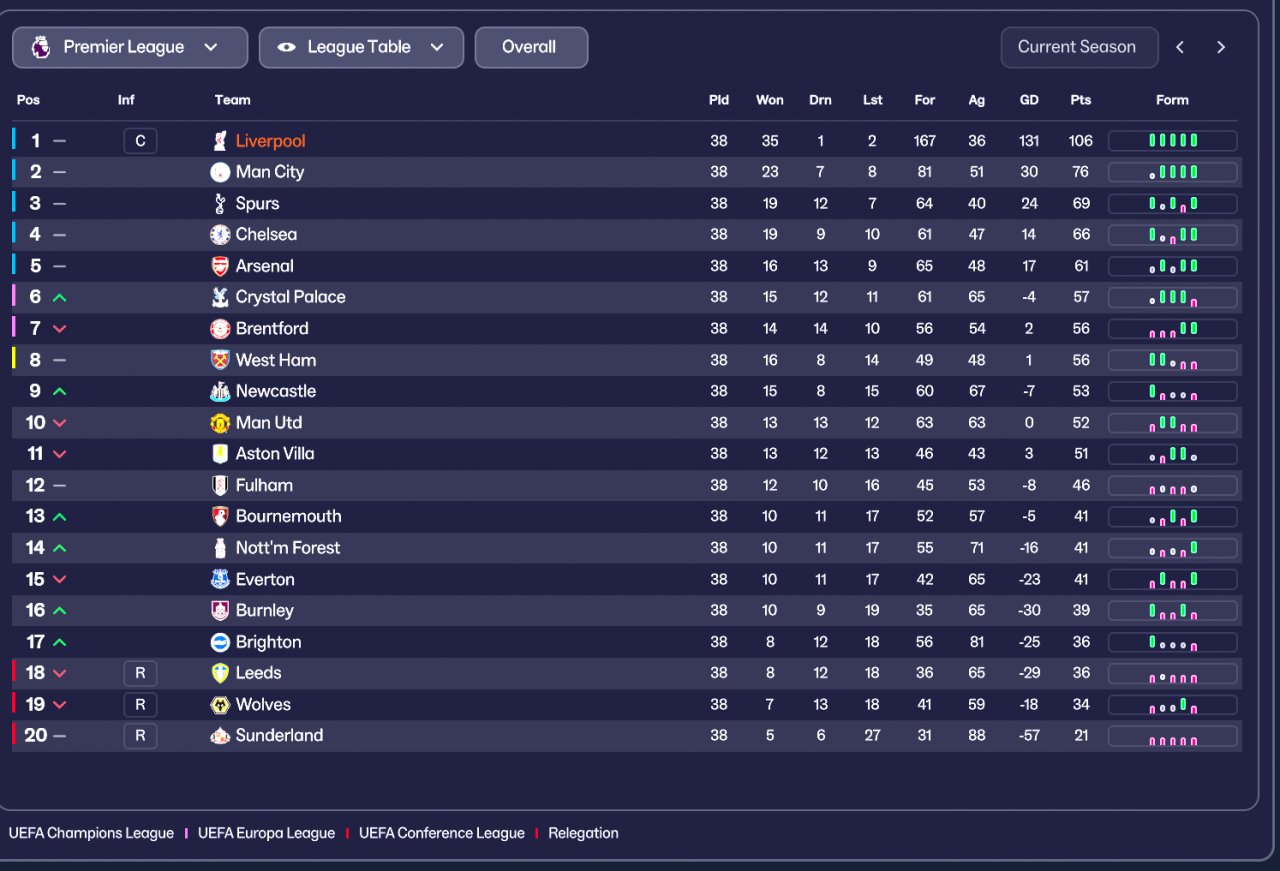Click Sunderland's form indicator bar
1280x871 pixels.
[x=1172, y=737]
